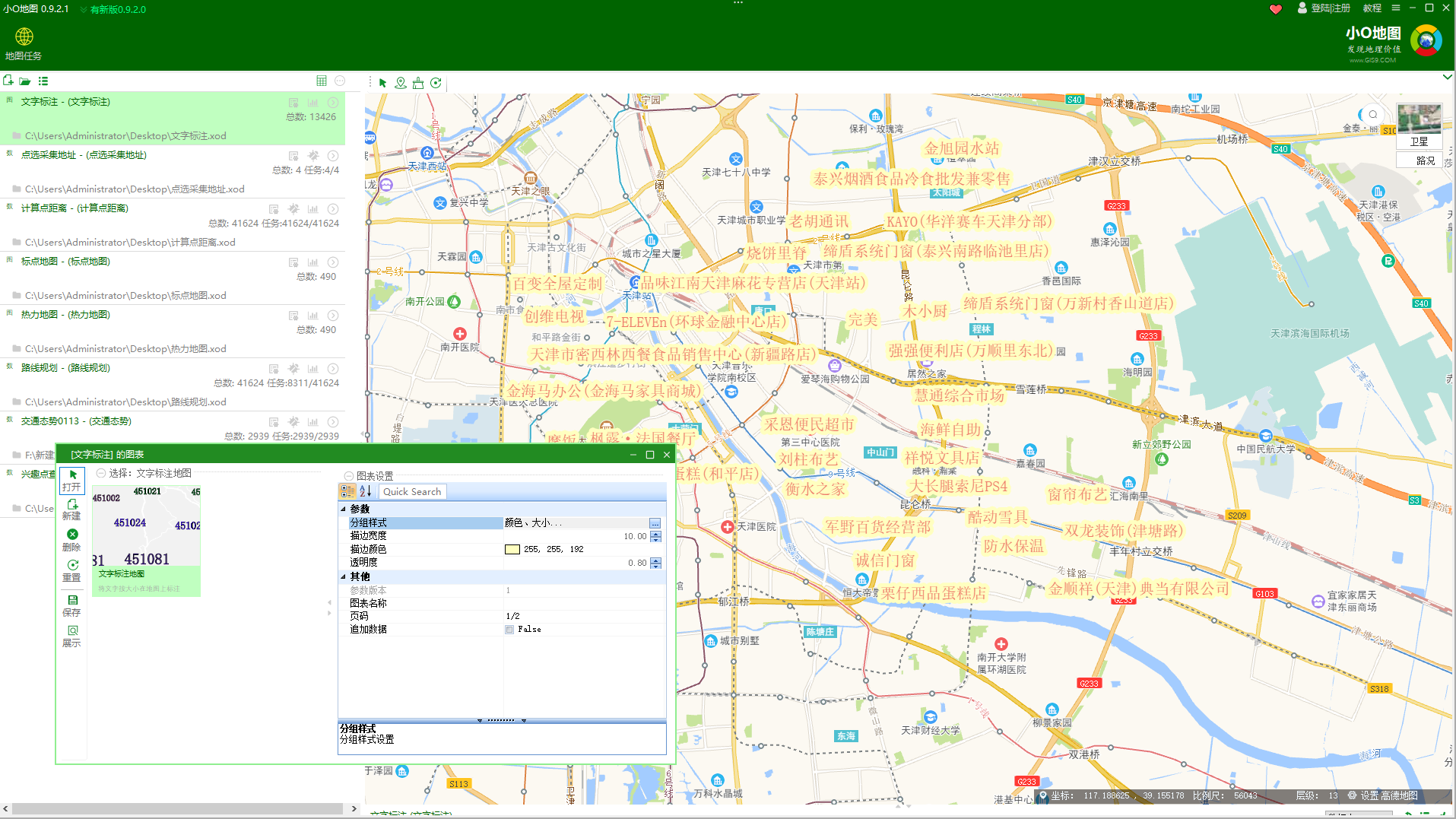This screenshot has width=1456, height=819.
Task: Switch map to 卫星 satellite view
Action: tap(1420, 141)
